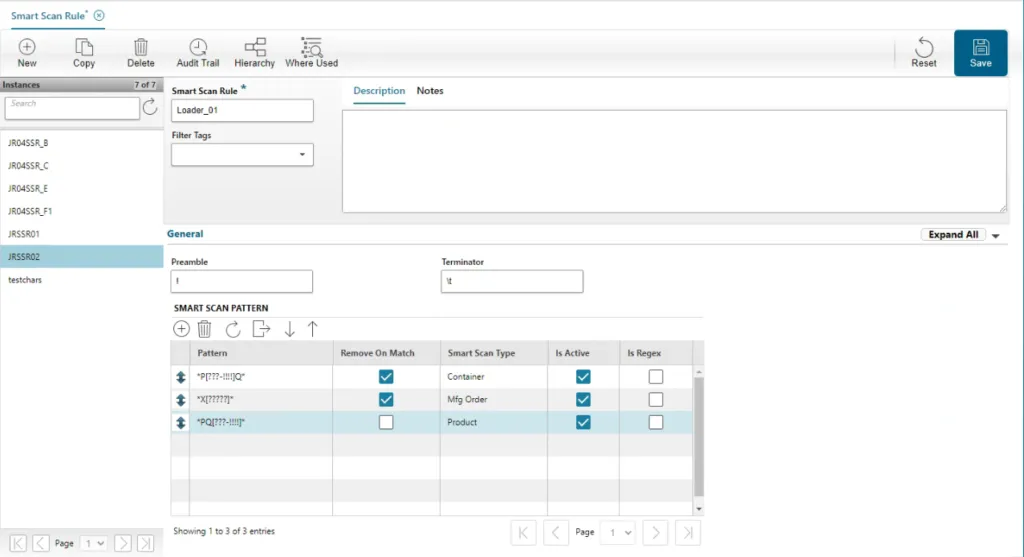
Task: Switch to the Description tab
Action: pyautogui.click(x=379, y=91)
